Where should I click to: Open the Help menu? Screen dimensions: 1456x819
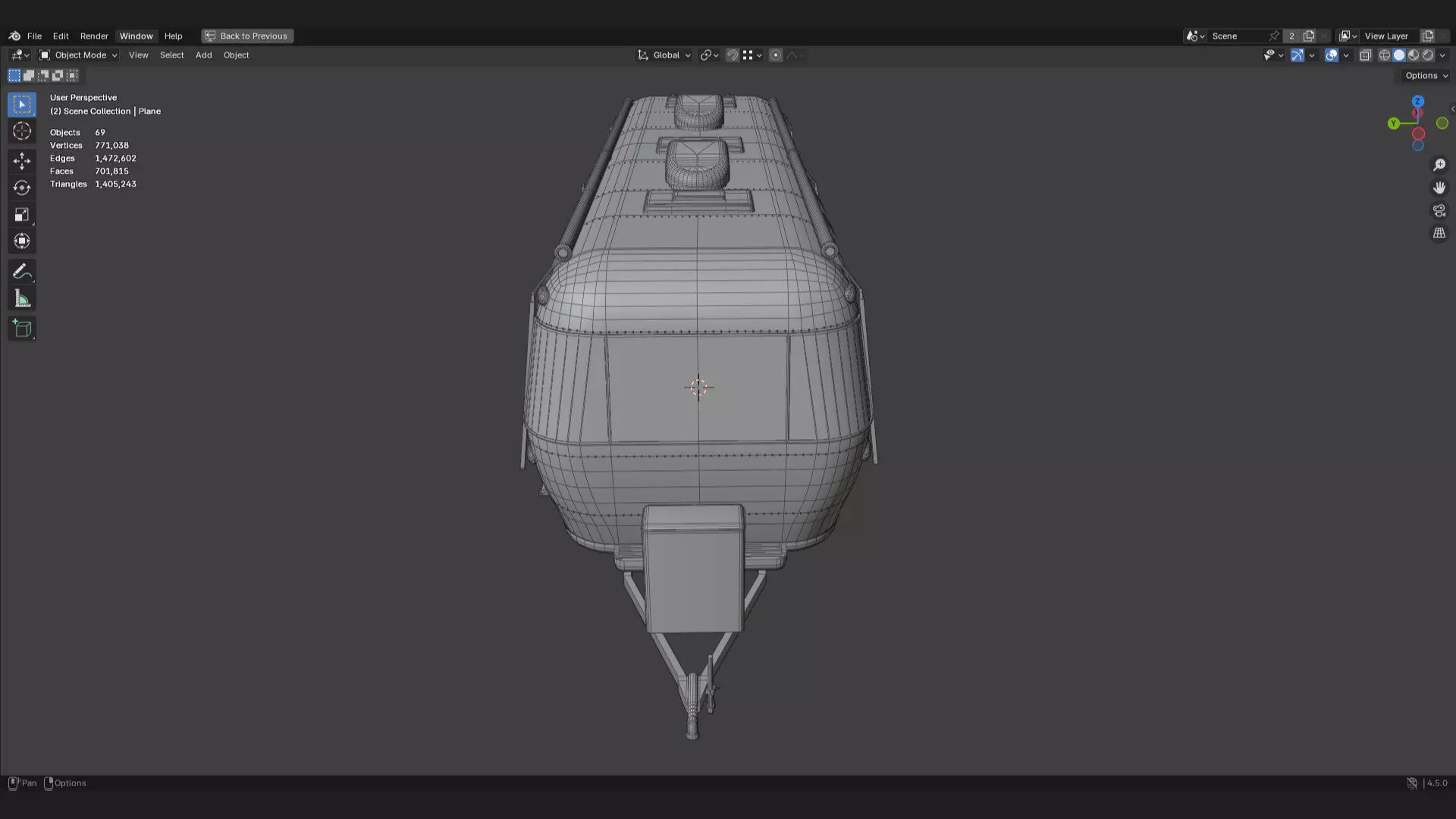(x=173, y=36)
